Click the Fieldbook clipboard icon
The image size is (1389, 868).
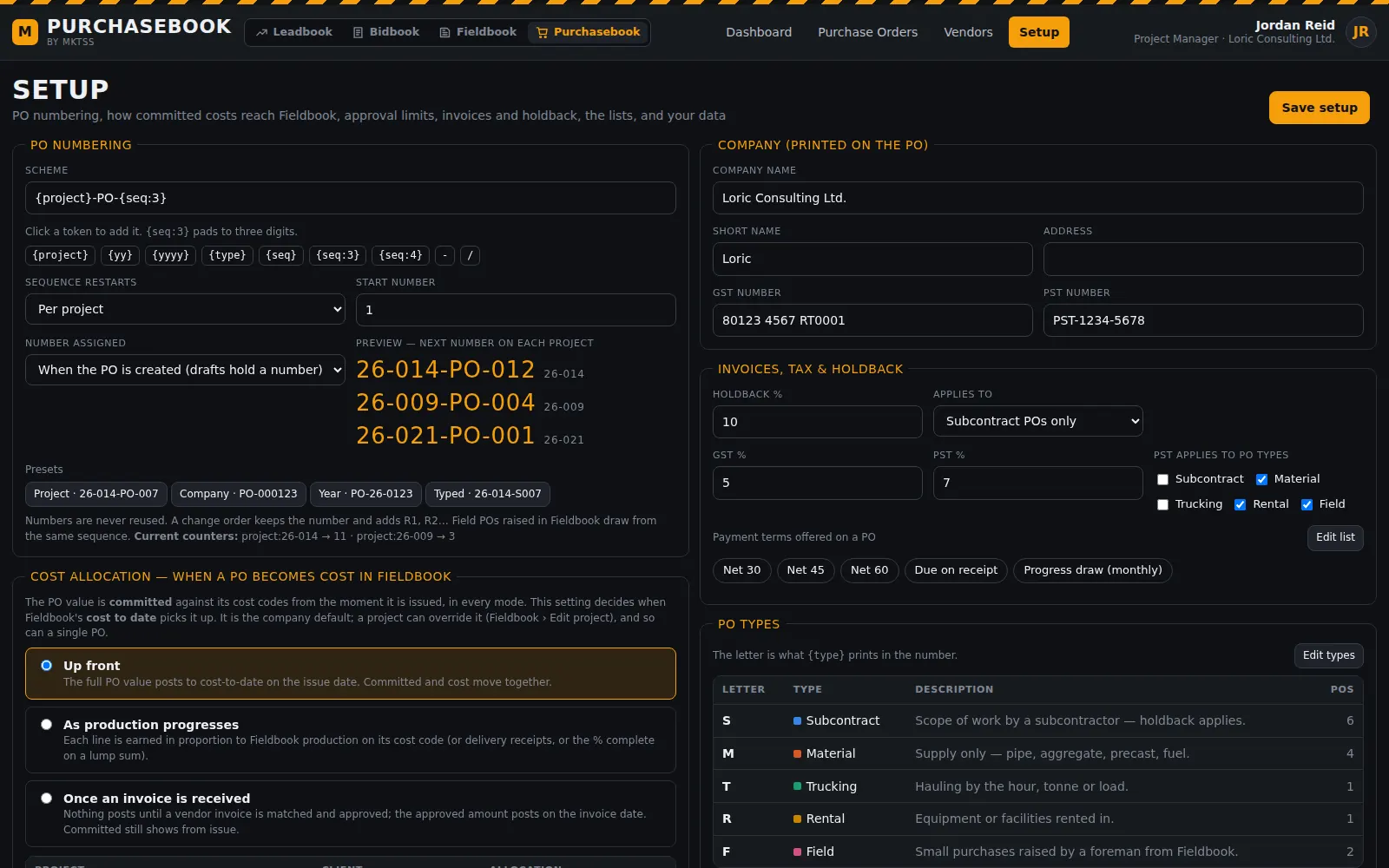tap(444, 32)
